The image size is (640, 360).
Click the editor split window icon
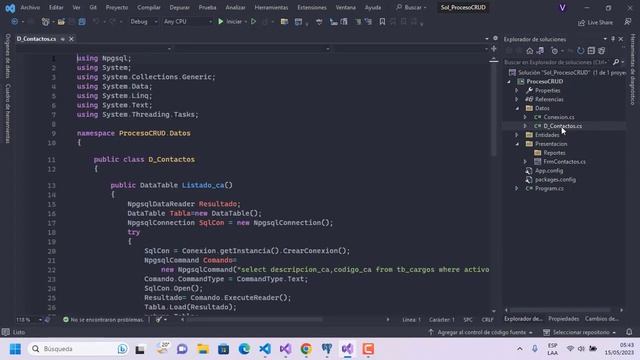tap(493, 49)
